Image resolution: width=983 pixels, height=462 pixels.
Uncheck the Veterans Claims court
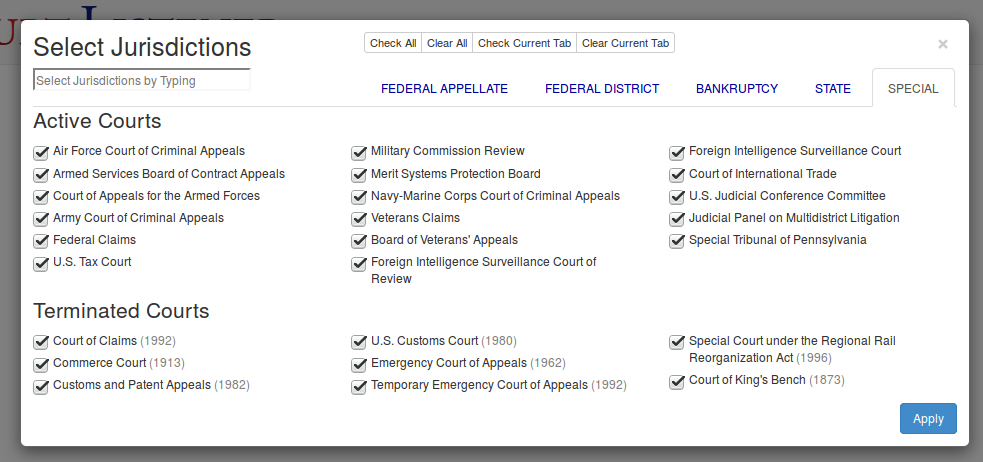(x=359, y=218)
